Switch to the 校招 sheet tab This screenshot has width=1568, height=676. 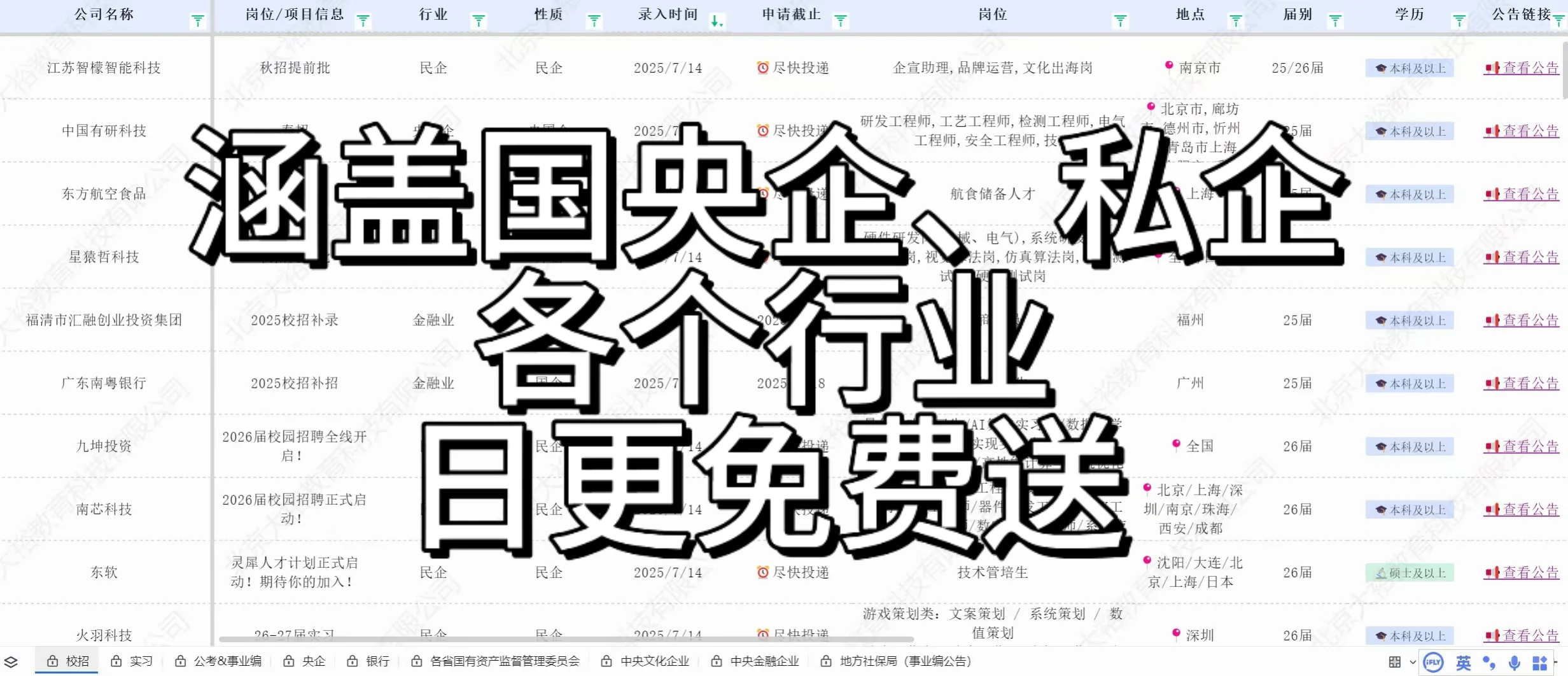[68, 661]
